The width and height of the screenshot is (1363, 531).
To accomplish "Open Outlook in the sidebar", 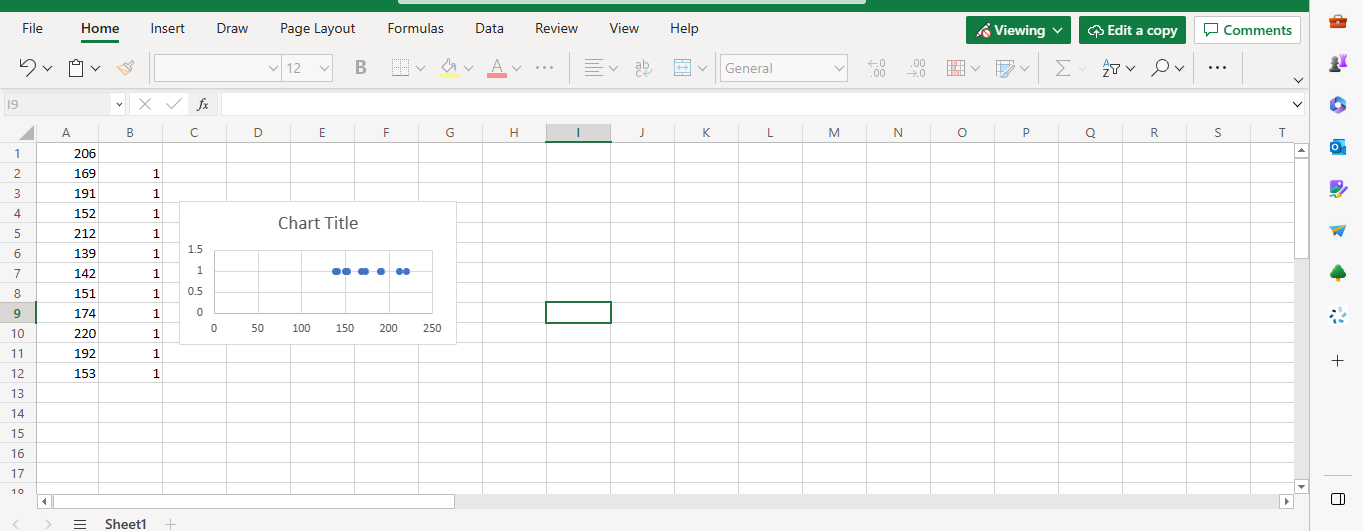I will pos(1338,147).
